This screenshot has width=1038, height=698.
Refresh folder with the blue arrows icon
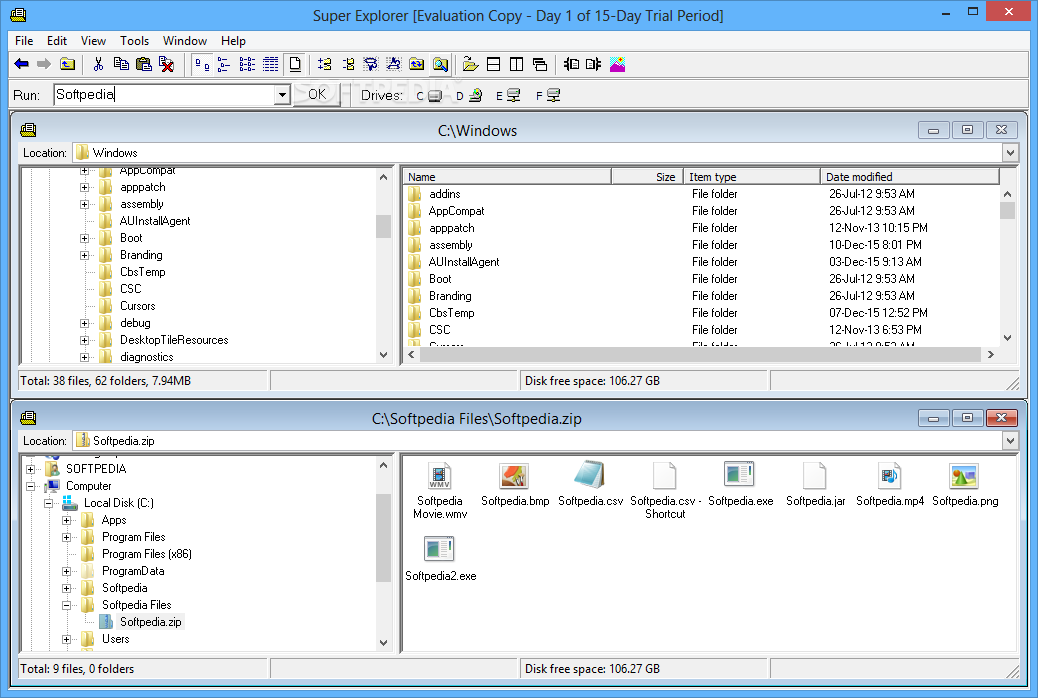(417, 64)
